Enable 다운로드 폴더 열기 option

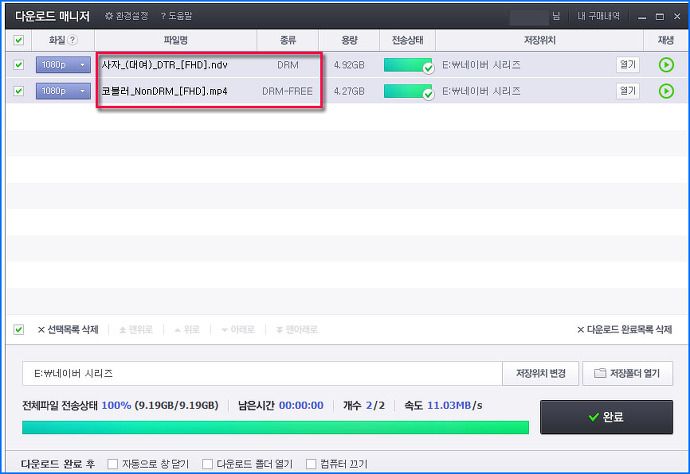[207, 464]
